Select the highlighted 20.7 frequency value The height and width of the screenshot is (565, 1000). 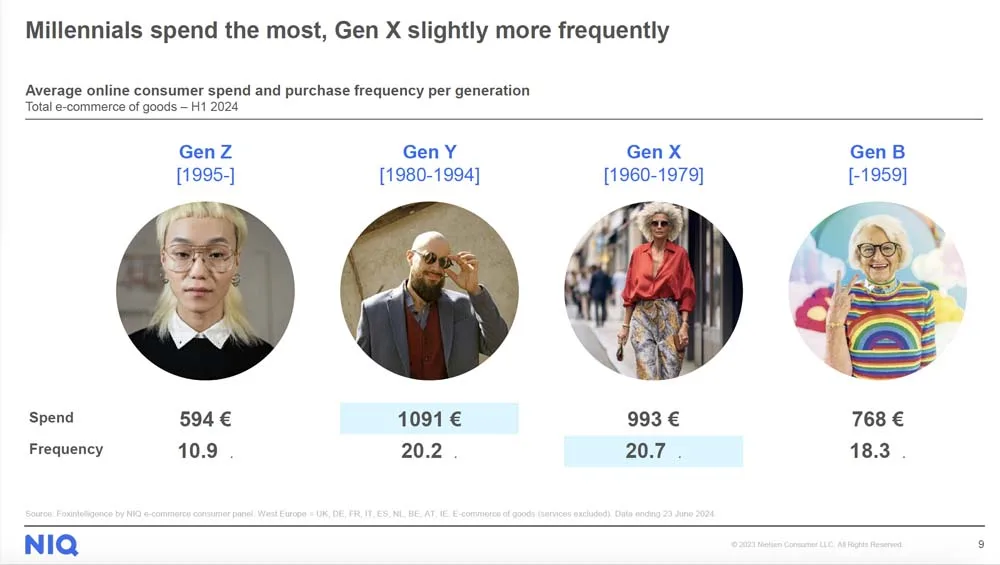pos(646,451)
